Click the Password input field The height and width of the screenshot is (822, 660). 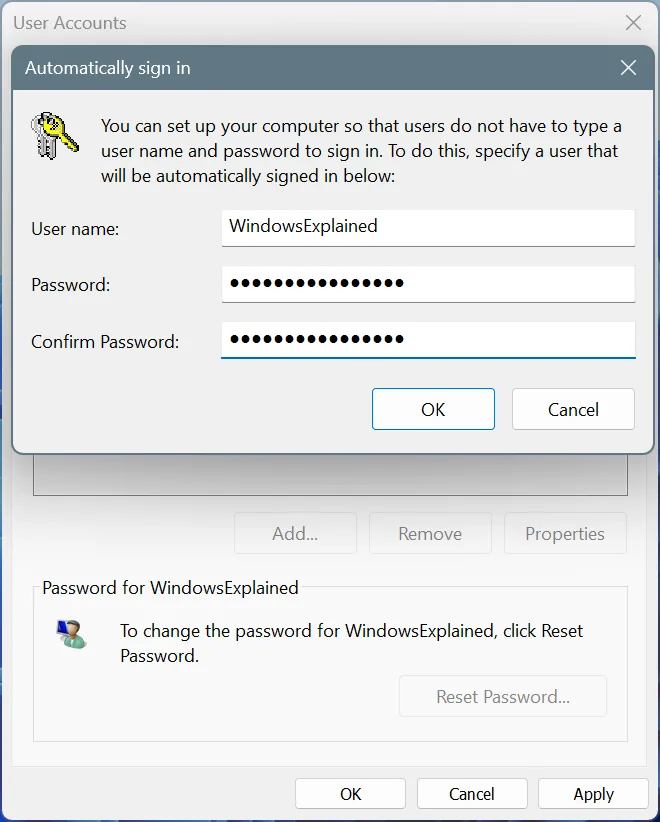point(428,284)
